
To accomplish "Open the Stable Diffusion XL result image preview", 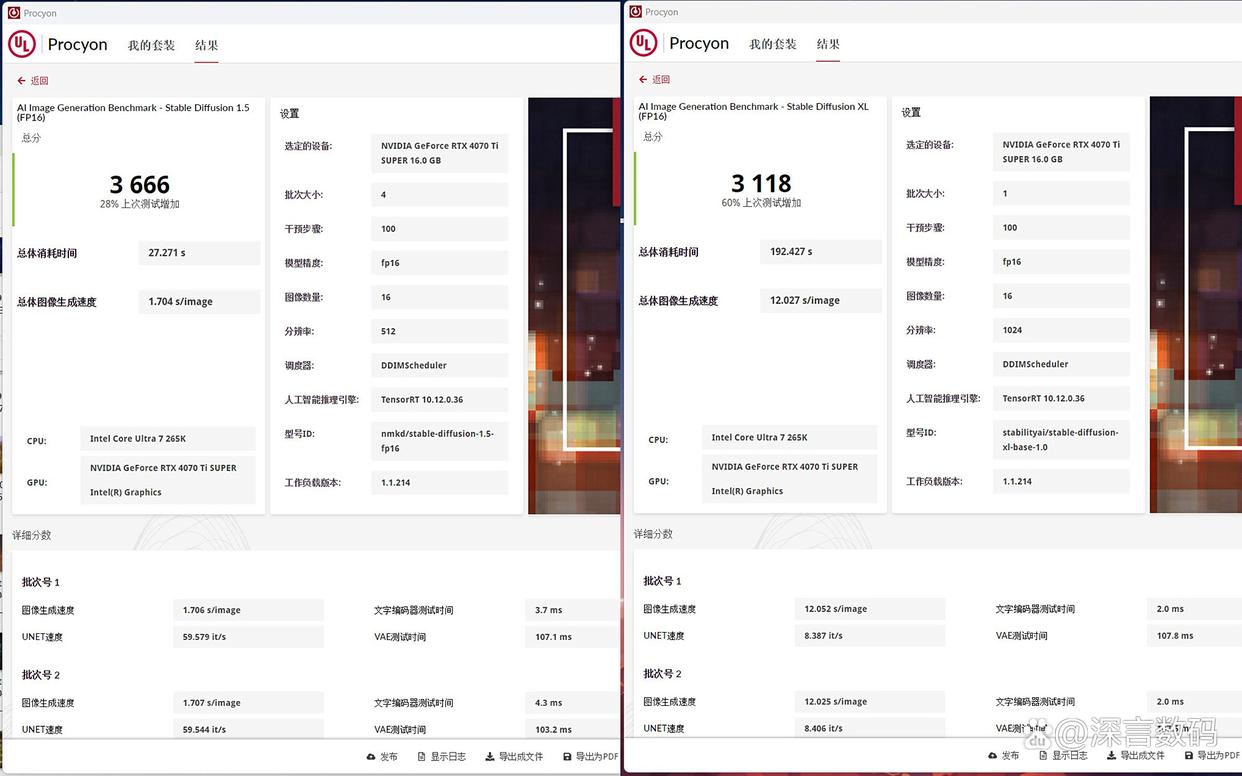I will (x=1195, y=304).
